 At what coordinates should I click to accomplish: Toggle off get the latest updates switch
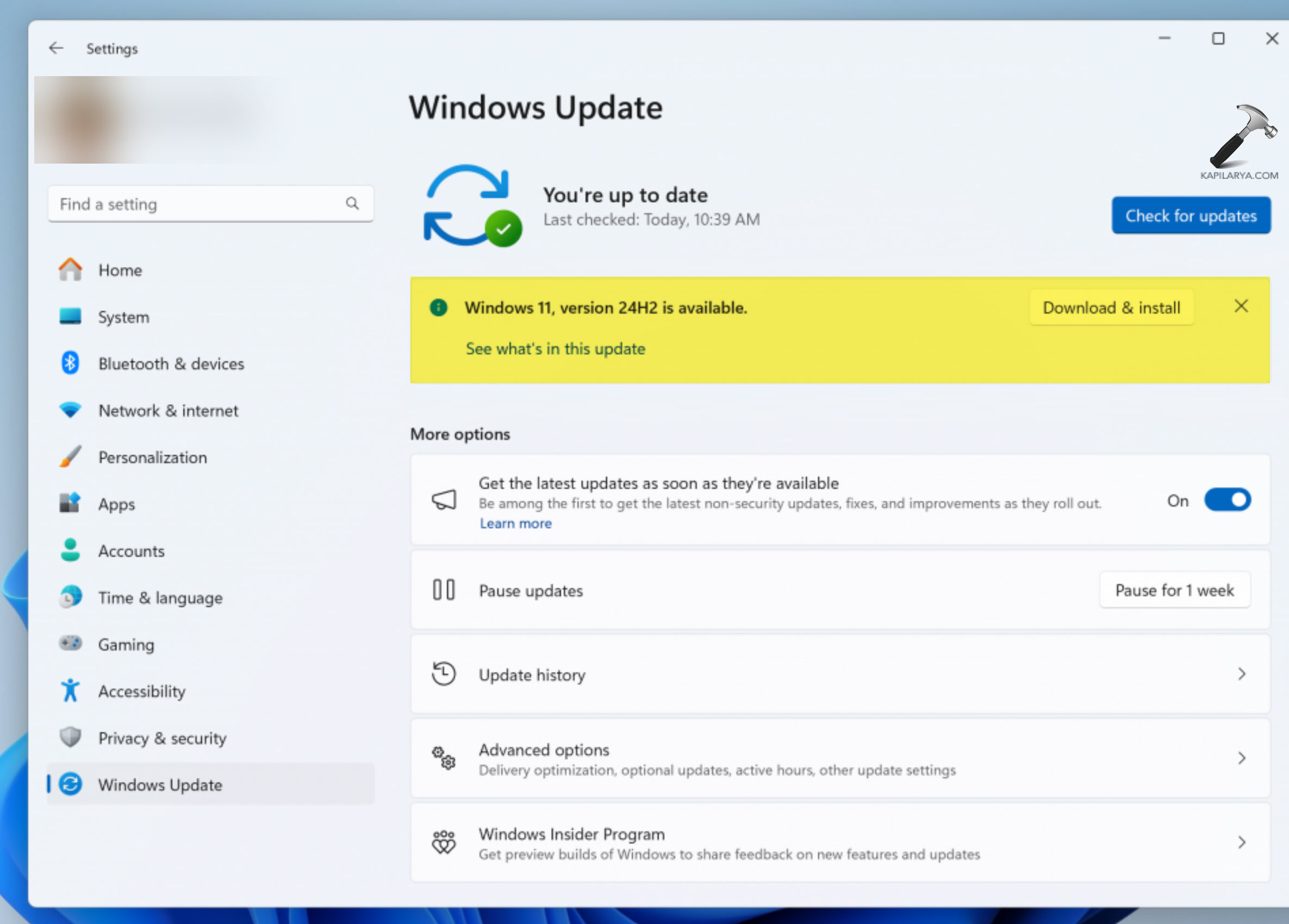[1226, 500]
